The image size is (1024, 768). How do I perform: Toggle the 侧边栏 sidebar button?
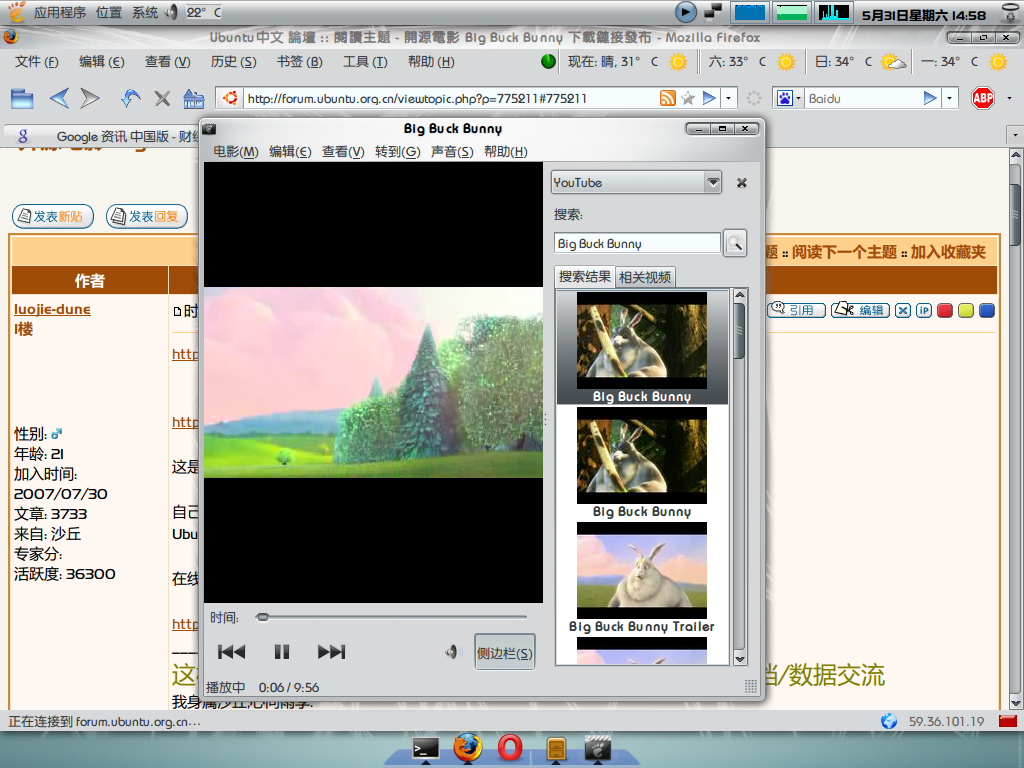(x=505, y=652)
